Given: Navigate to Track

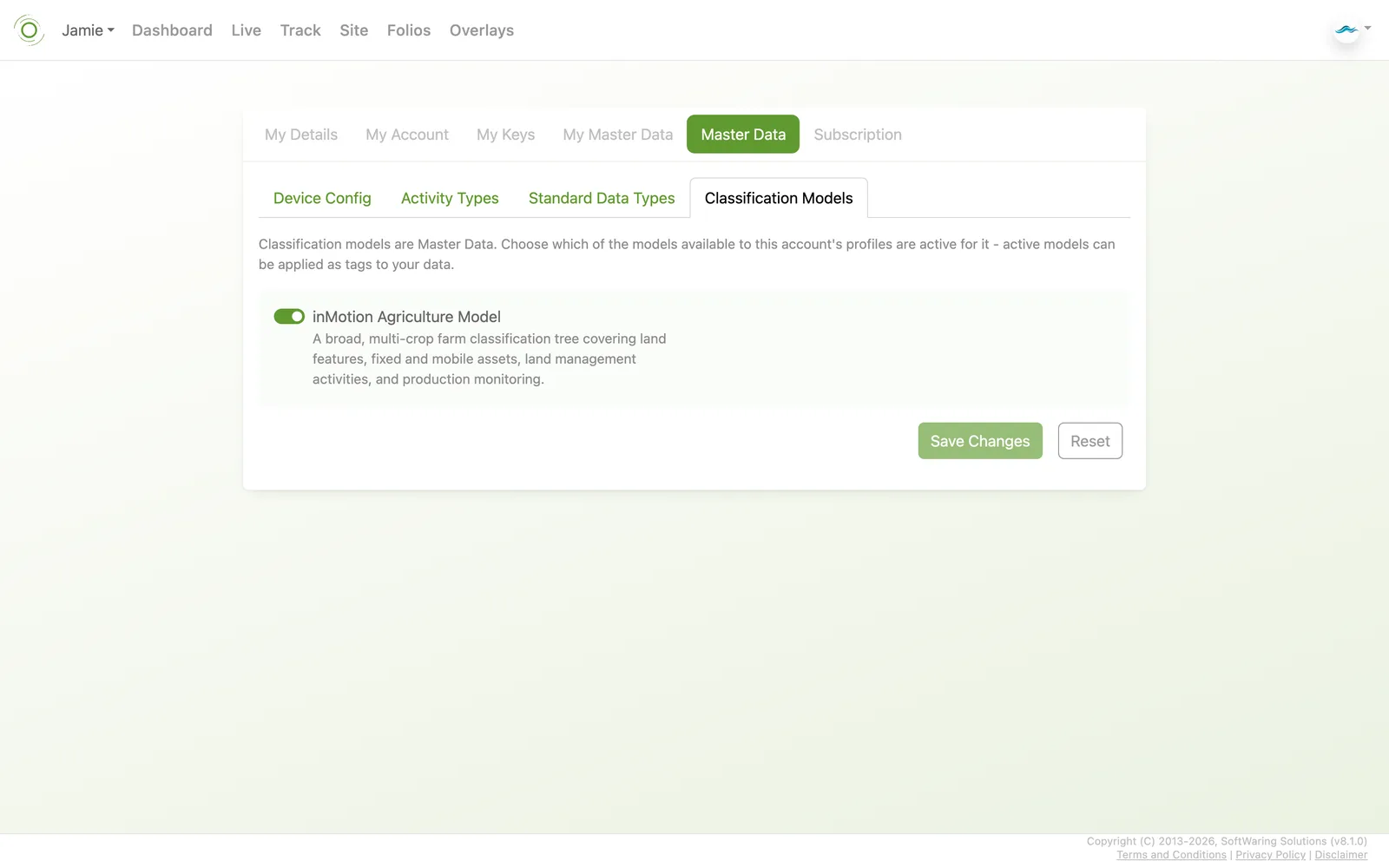Looking at the screenshot, I should pos(300,30).
